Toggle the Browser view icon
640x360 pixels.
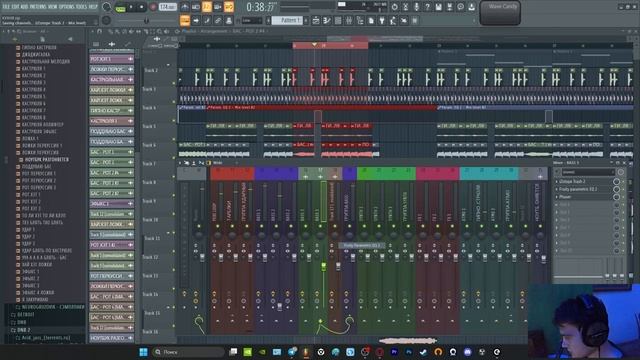point(360,20)
